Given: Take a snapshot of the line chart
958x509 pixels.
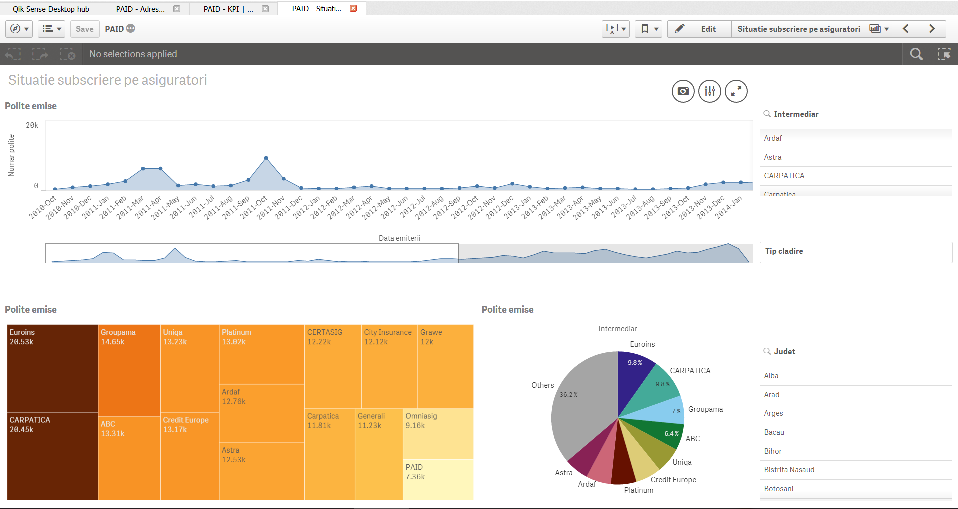Looking at the screenshot, I should tap(683, 92).
